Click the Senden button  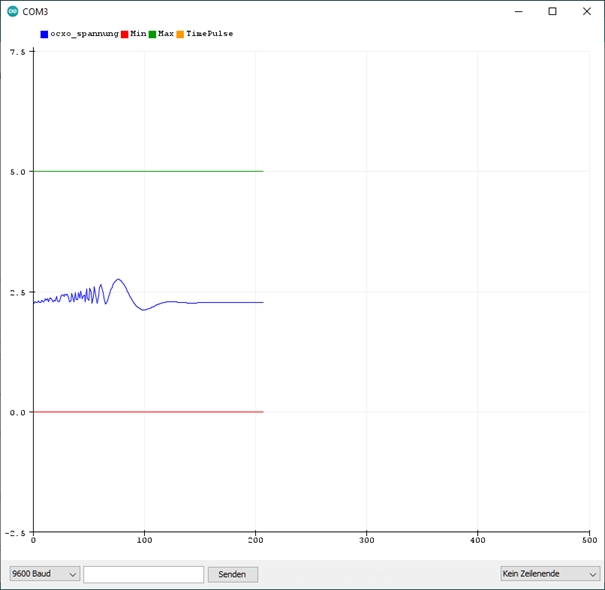pos(233,574)
